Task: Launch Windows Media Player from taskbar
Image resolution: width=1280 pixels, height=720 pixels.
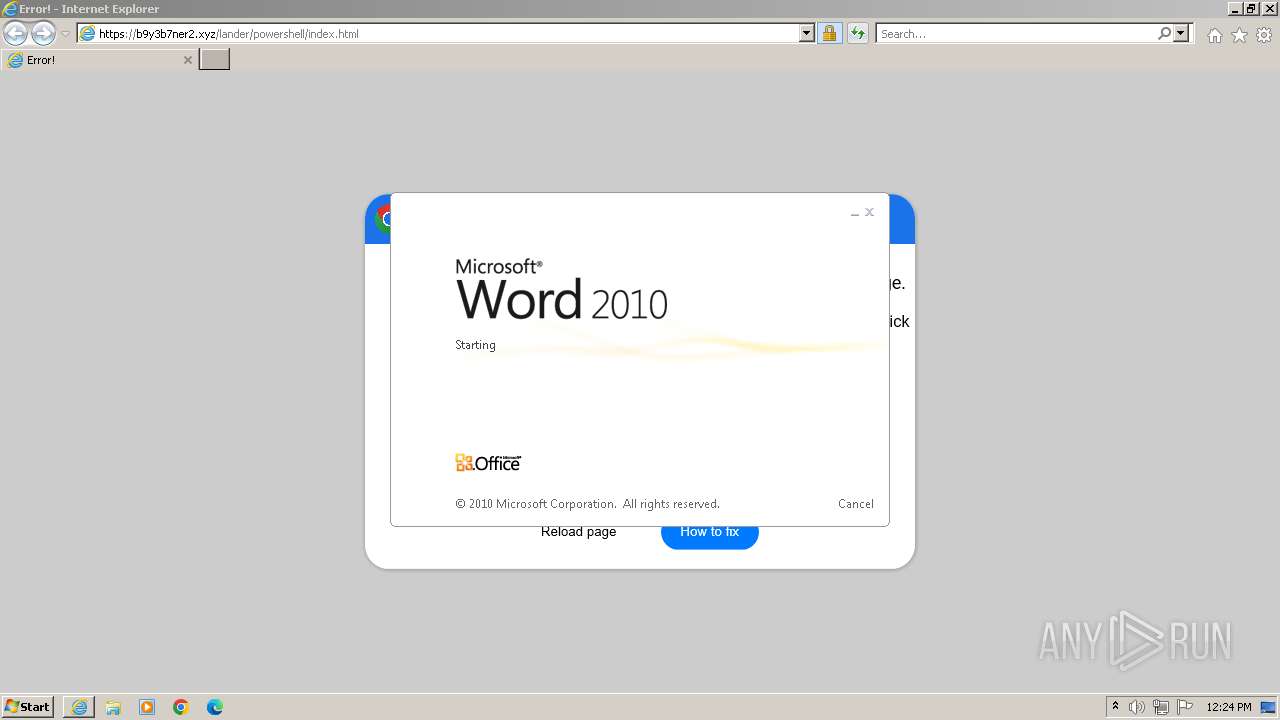Action: [147, 707]
